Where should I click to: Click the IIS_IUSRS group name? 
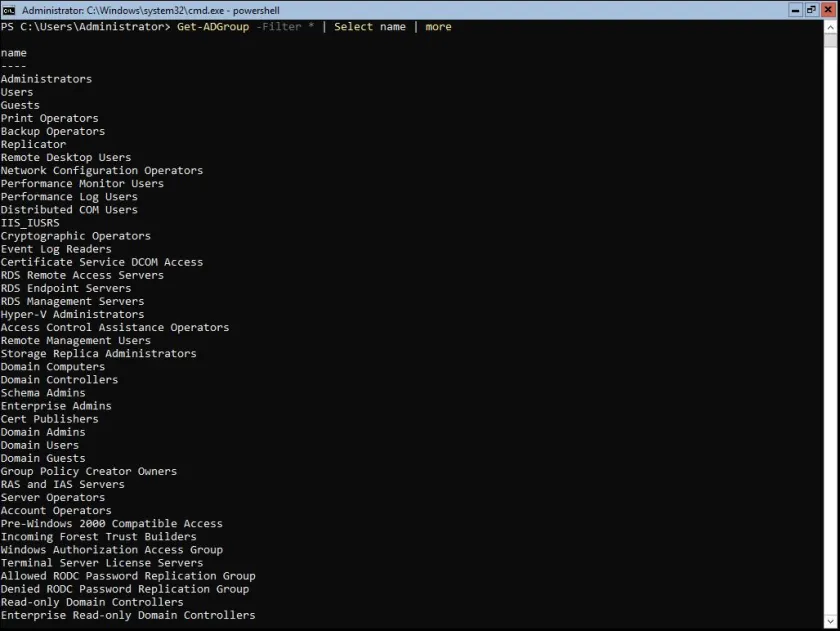click(30, 223)
